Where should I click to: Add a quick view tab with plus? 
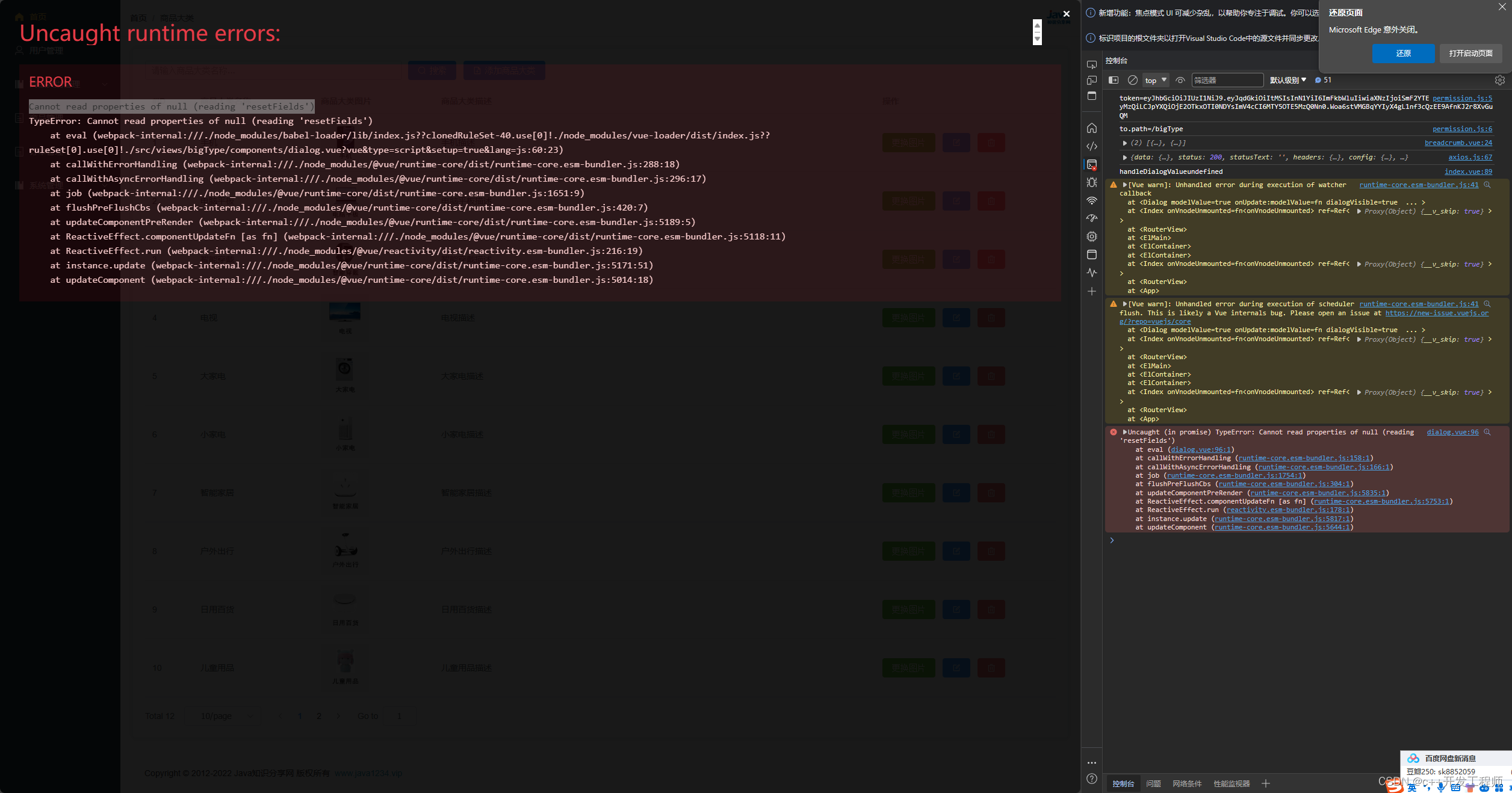coord(1266,783)
